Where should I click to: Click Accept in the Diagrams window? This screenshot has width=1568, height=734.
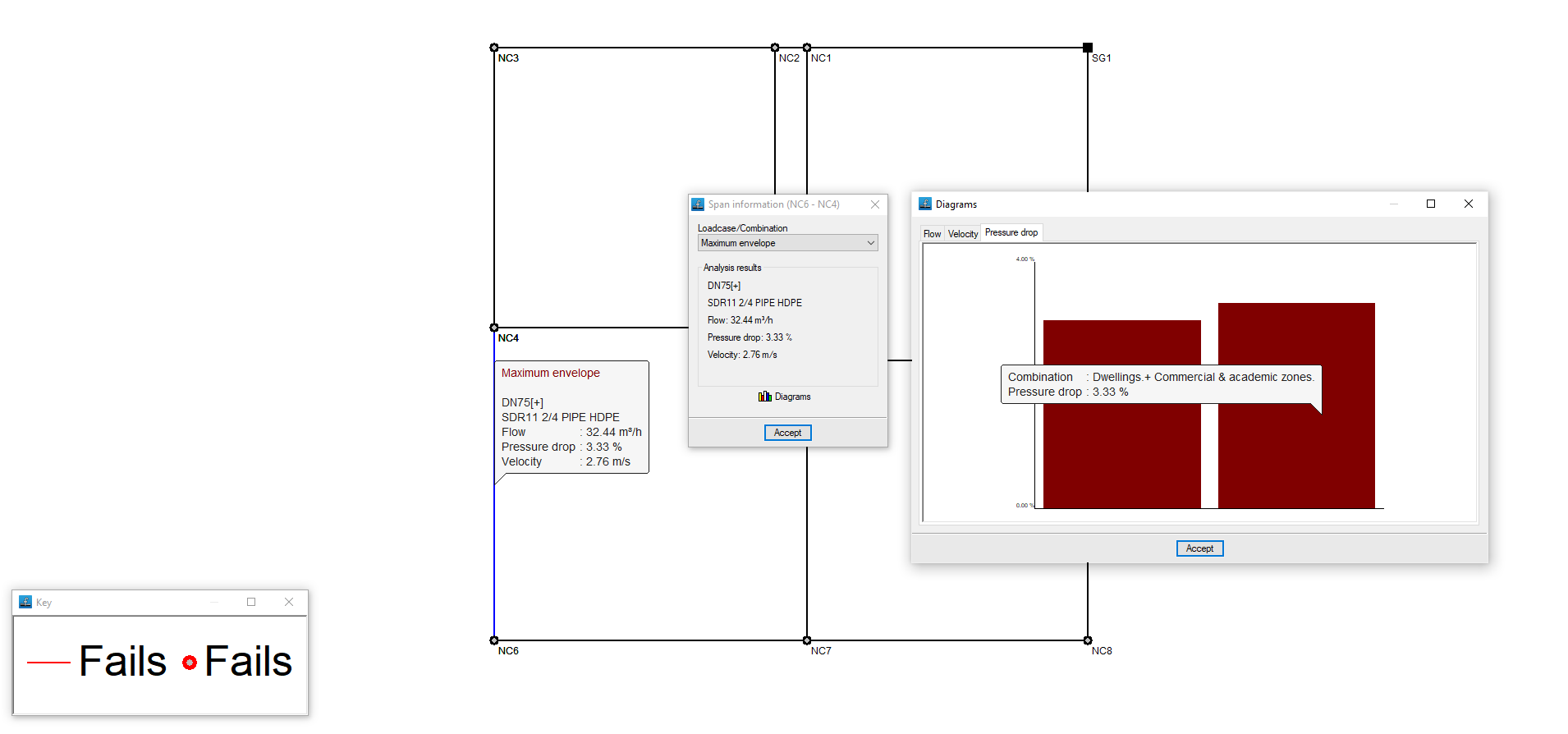[x=1199, y=548]
